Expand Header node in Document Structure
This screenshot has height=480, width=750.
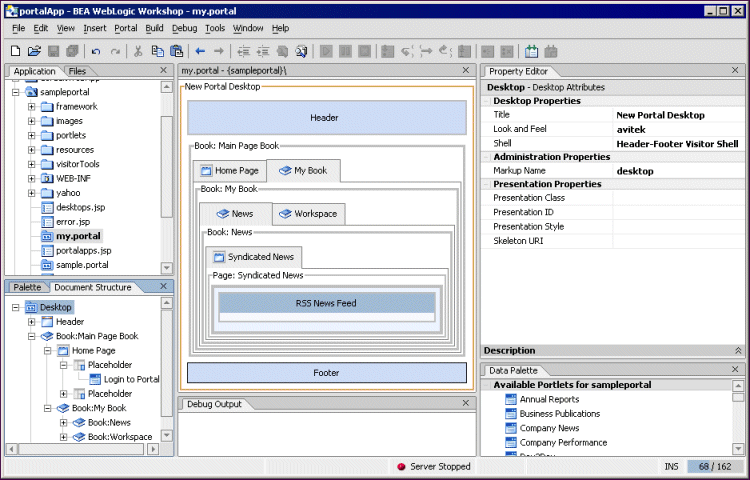[32, 322]
